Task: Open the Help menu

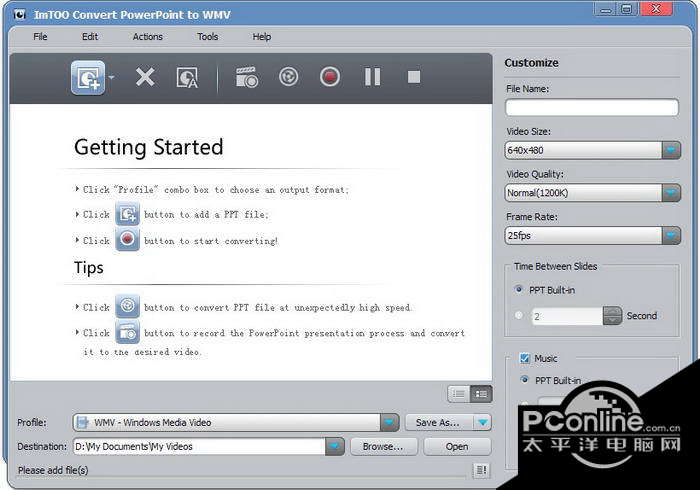Action: coord(262,37)
